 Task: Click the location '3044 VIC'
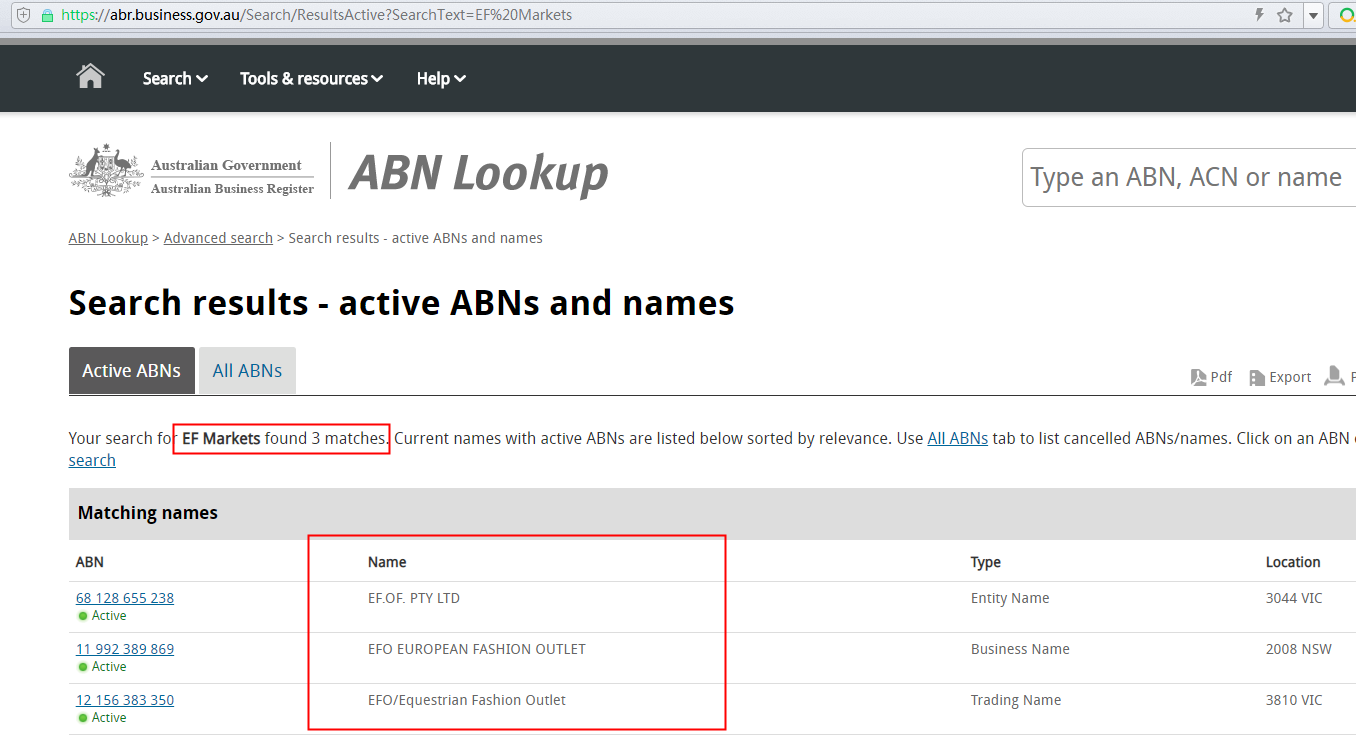point(1294,598)
